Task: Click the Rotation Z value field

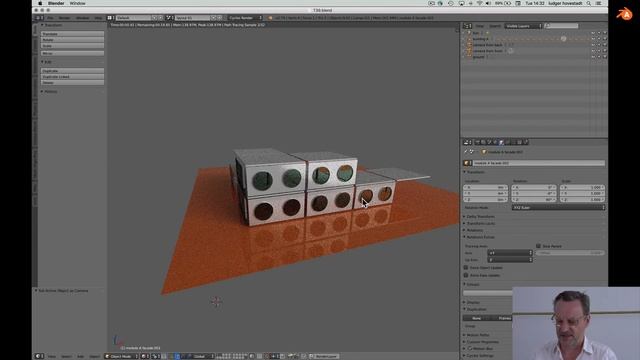Action: tap(534, 200)
